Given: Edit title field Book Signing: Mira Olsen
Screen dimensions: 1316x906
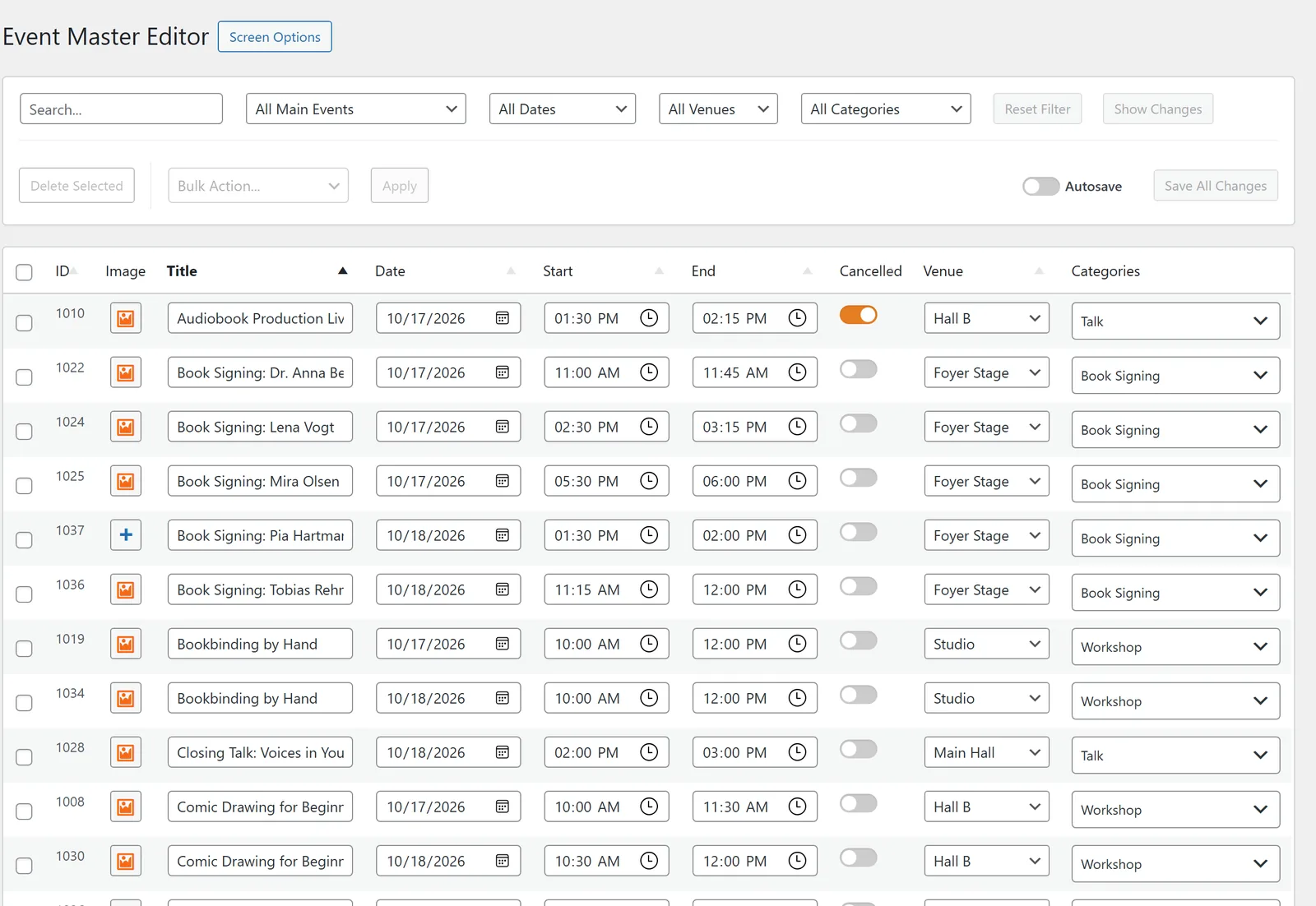Looking at the screenshot, I should tap(260, 481).
